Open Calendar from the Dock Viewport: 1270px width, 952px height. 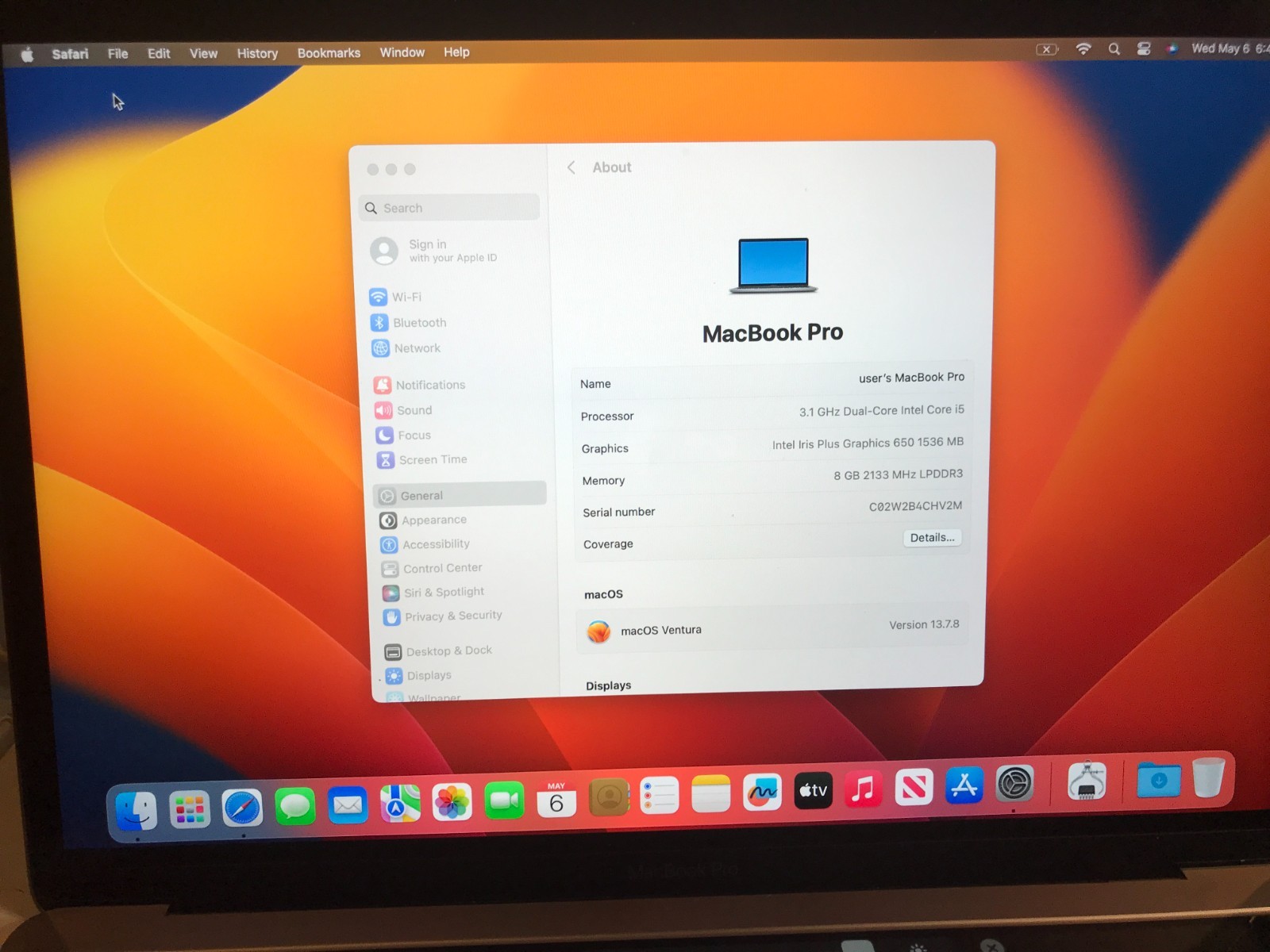[556, 799]
